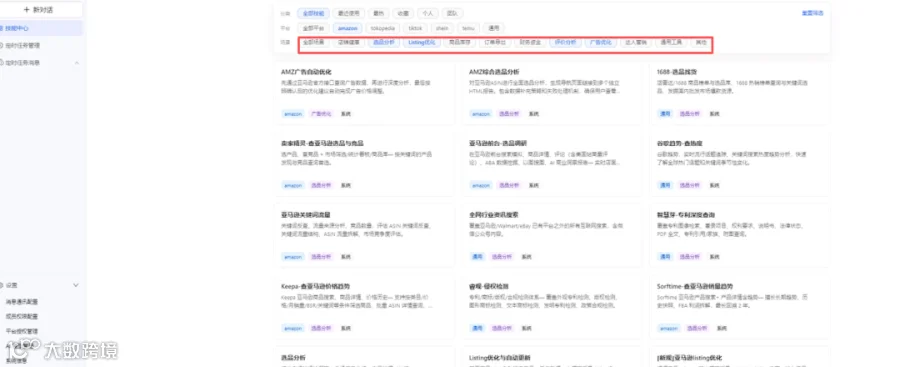Filter by 收藏 category

(x=404, y=13)
